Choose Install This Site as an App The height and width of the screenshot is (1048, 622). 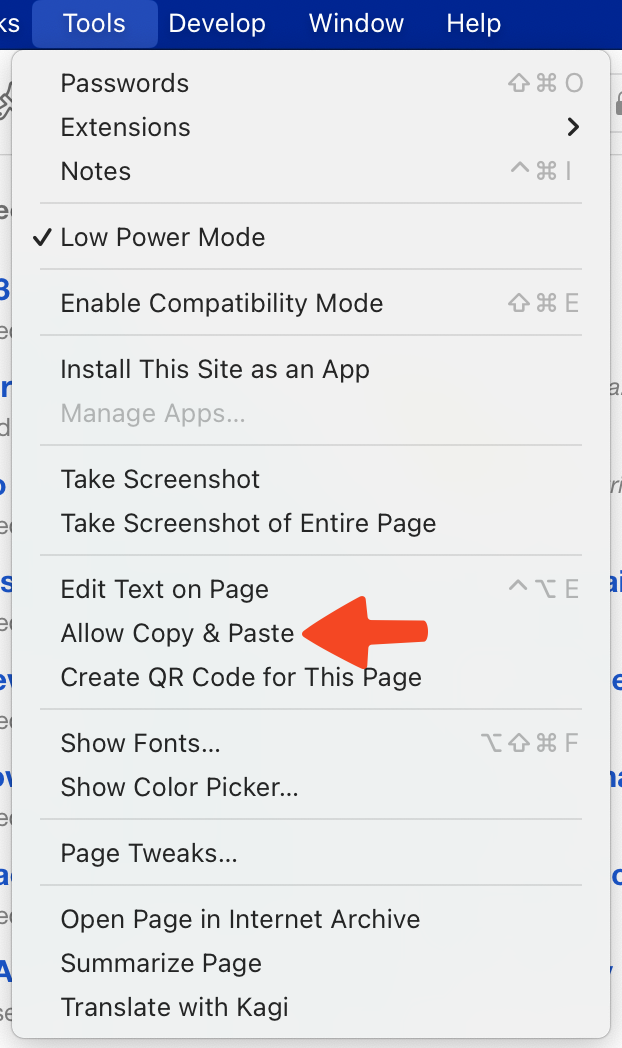pyautogui.click(x=311, y=370)
